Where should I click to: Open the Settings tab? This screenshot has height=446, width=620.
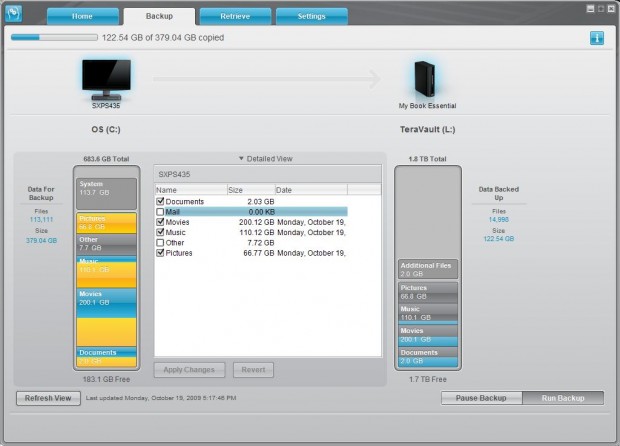(310, 17)
